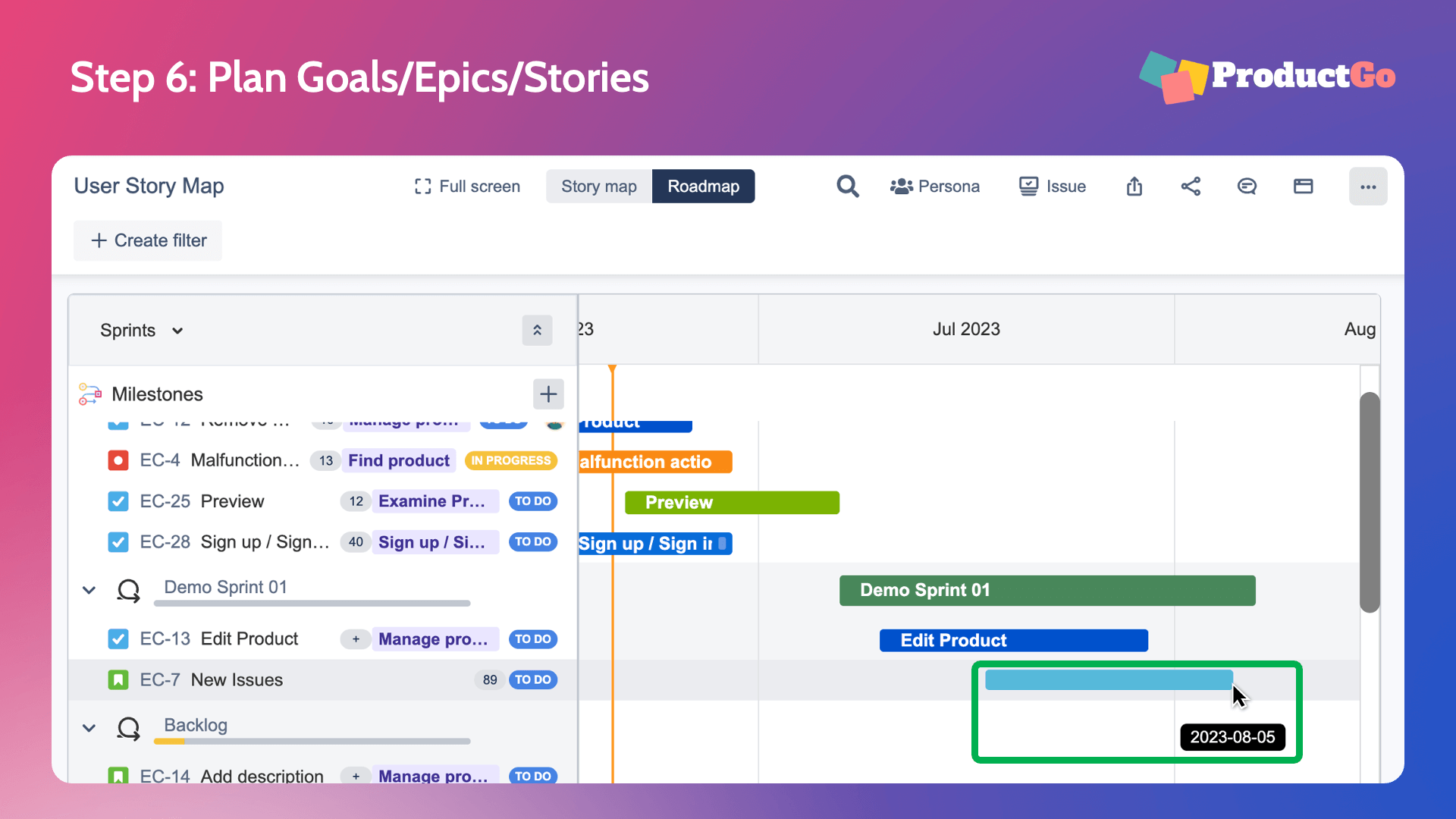Click the green Preview timeline bar
The height and width of the screenshot is (819, 1456).
tap(732, 503)
